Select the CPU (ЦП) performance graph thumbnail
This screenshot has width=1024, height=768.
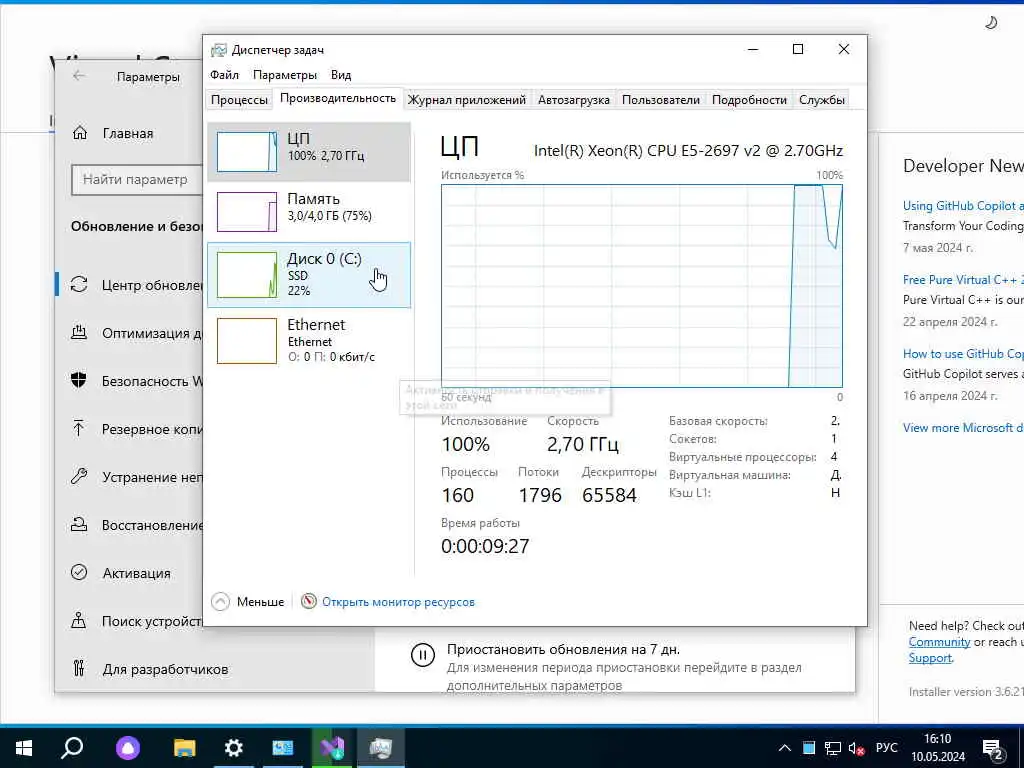[x=247, y=152]
